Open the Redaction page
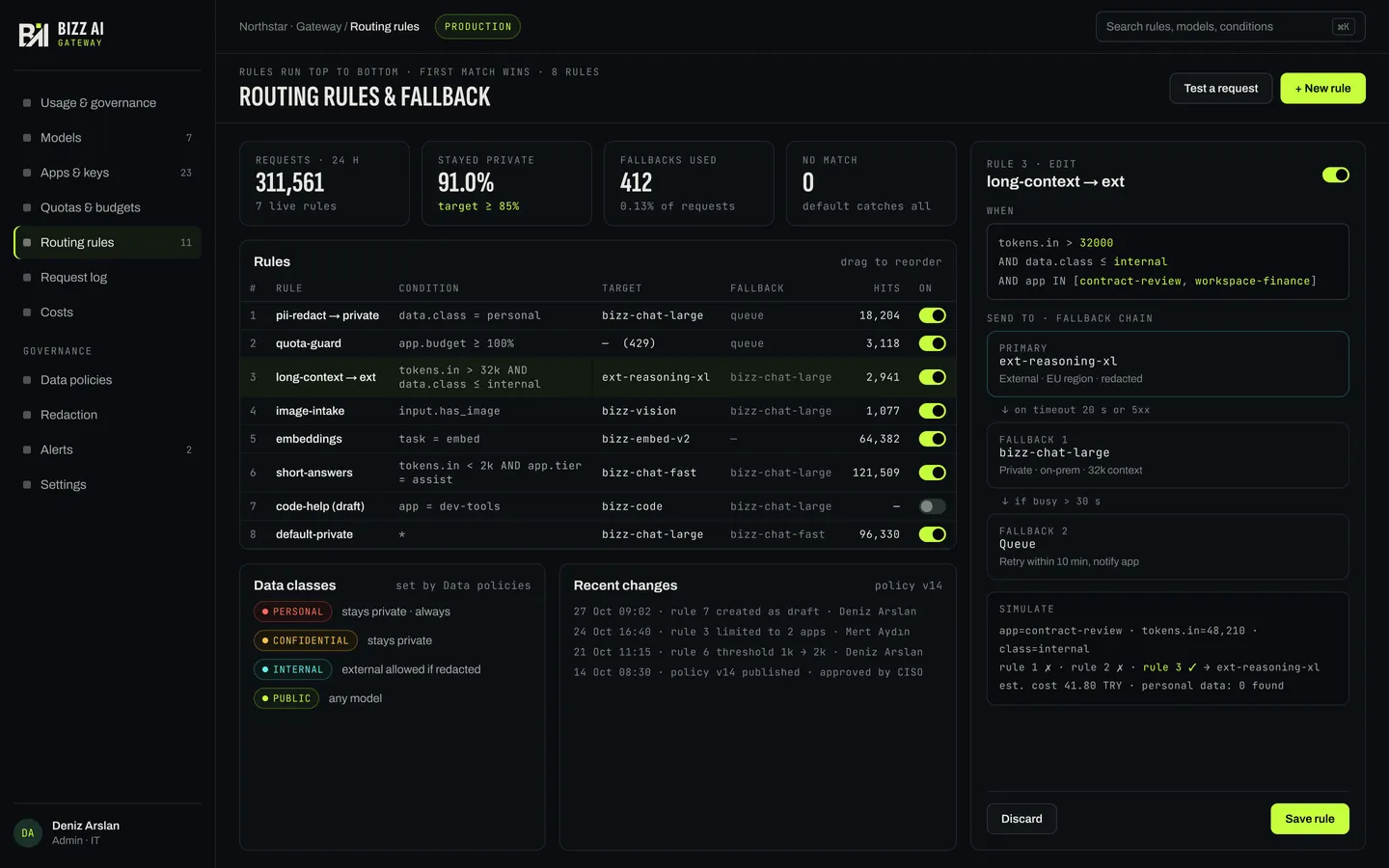This screenshot has width=1389, height=868. click(x=107, y=415)
